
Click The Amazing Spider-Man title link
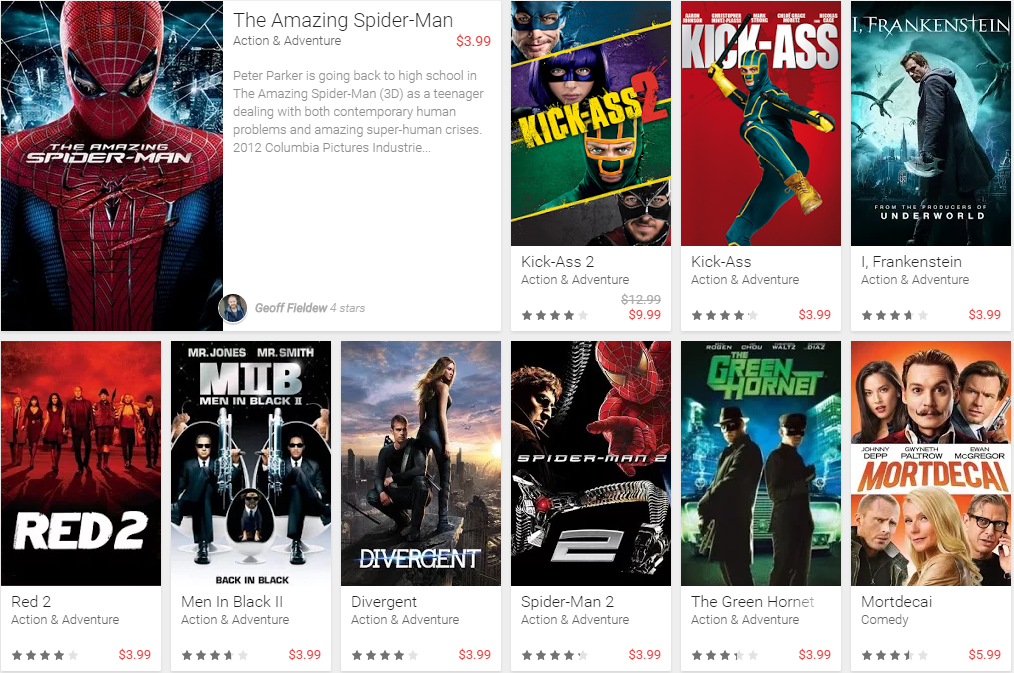click(x=343, y=20)
